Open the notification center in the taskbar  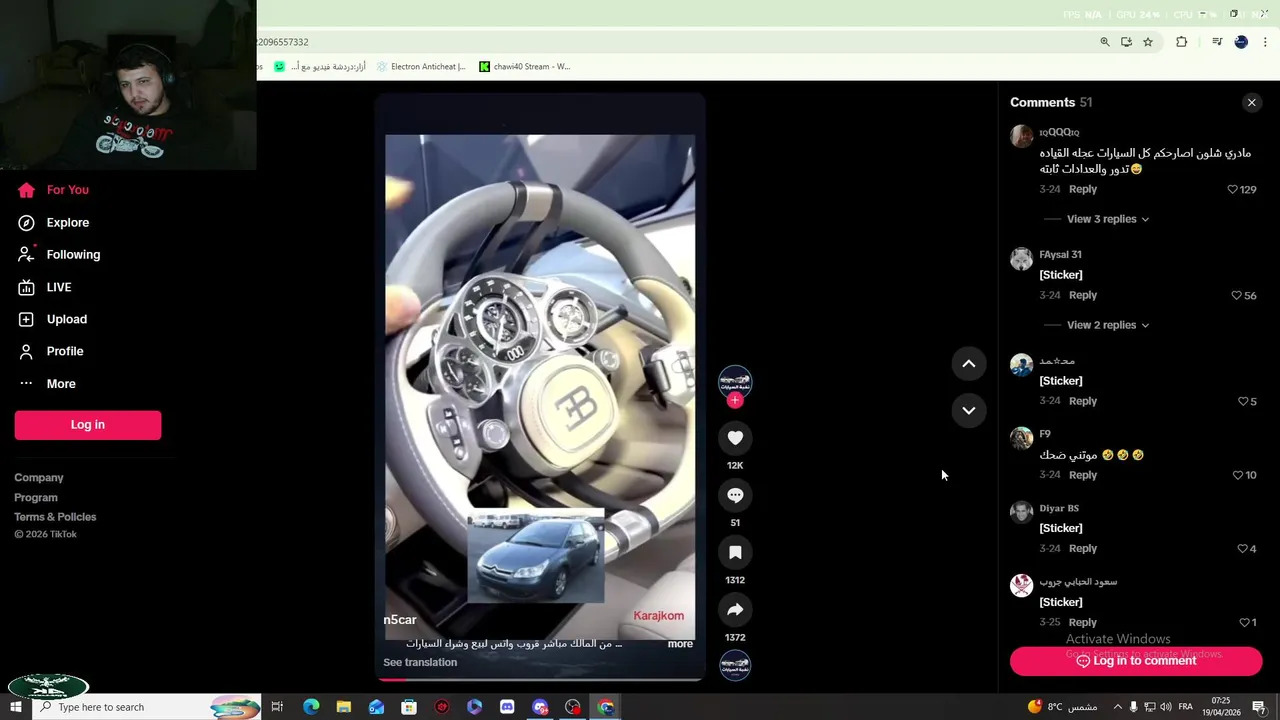[x=1259, y=707]
